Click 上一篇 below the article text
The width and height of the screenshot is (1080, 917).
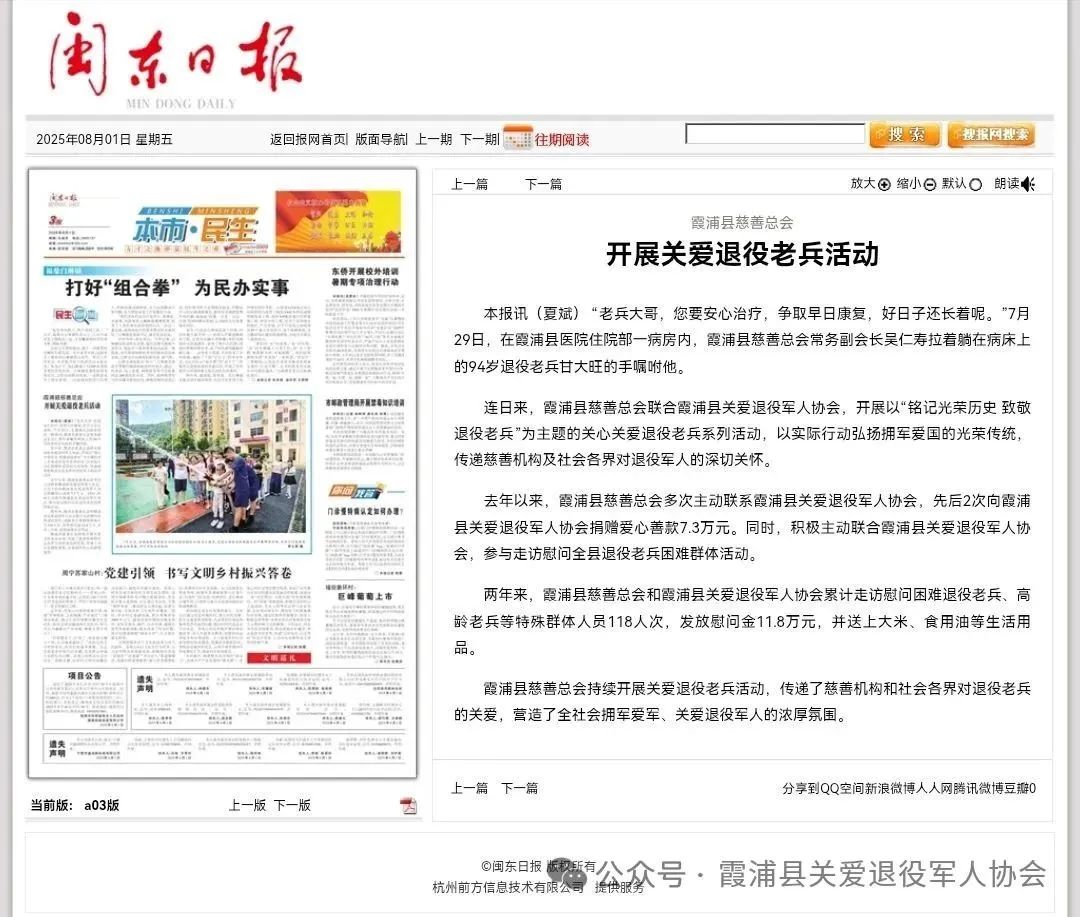point(469,788)
